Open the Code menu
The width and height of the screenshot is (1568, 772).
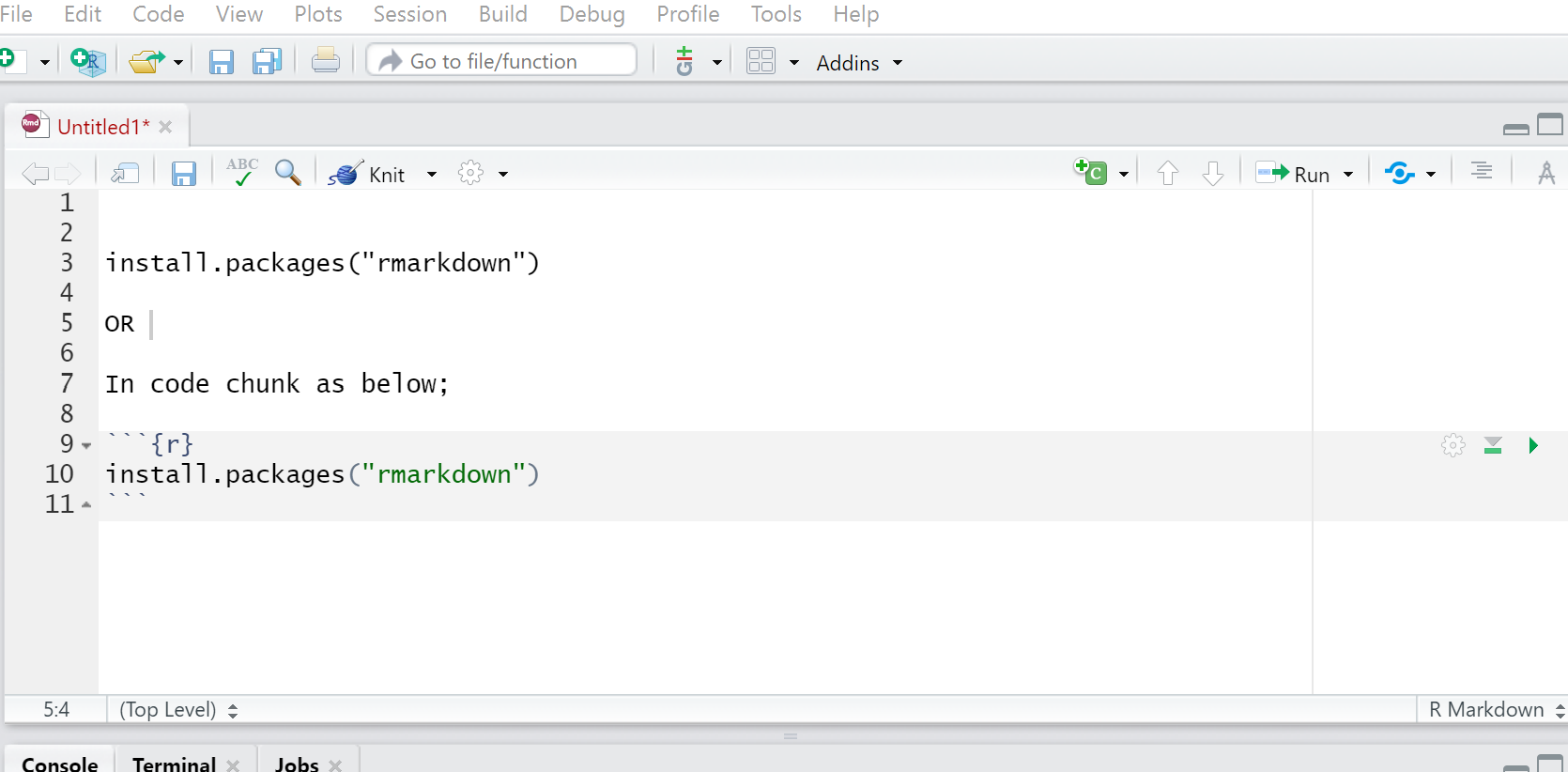tap(159, 14)
